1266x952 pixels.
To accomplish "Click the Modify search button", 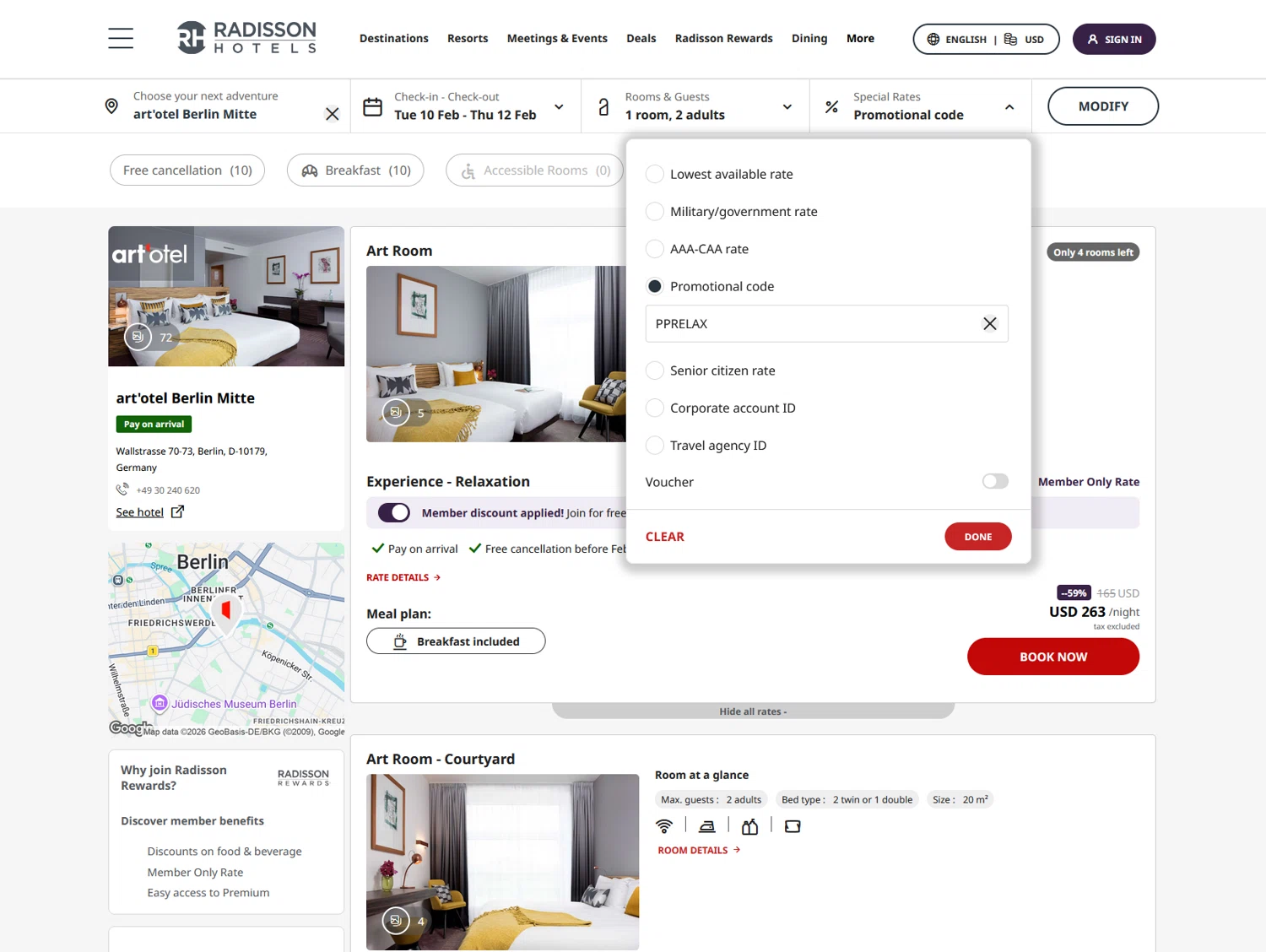I will pyautogui.click(x=1103, y=106).
